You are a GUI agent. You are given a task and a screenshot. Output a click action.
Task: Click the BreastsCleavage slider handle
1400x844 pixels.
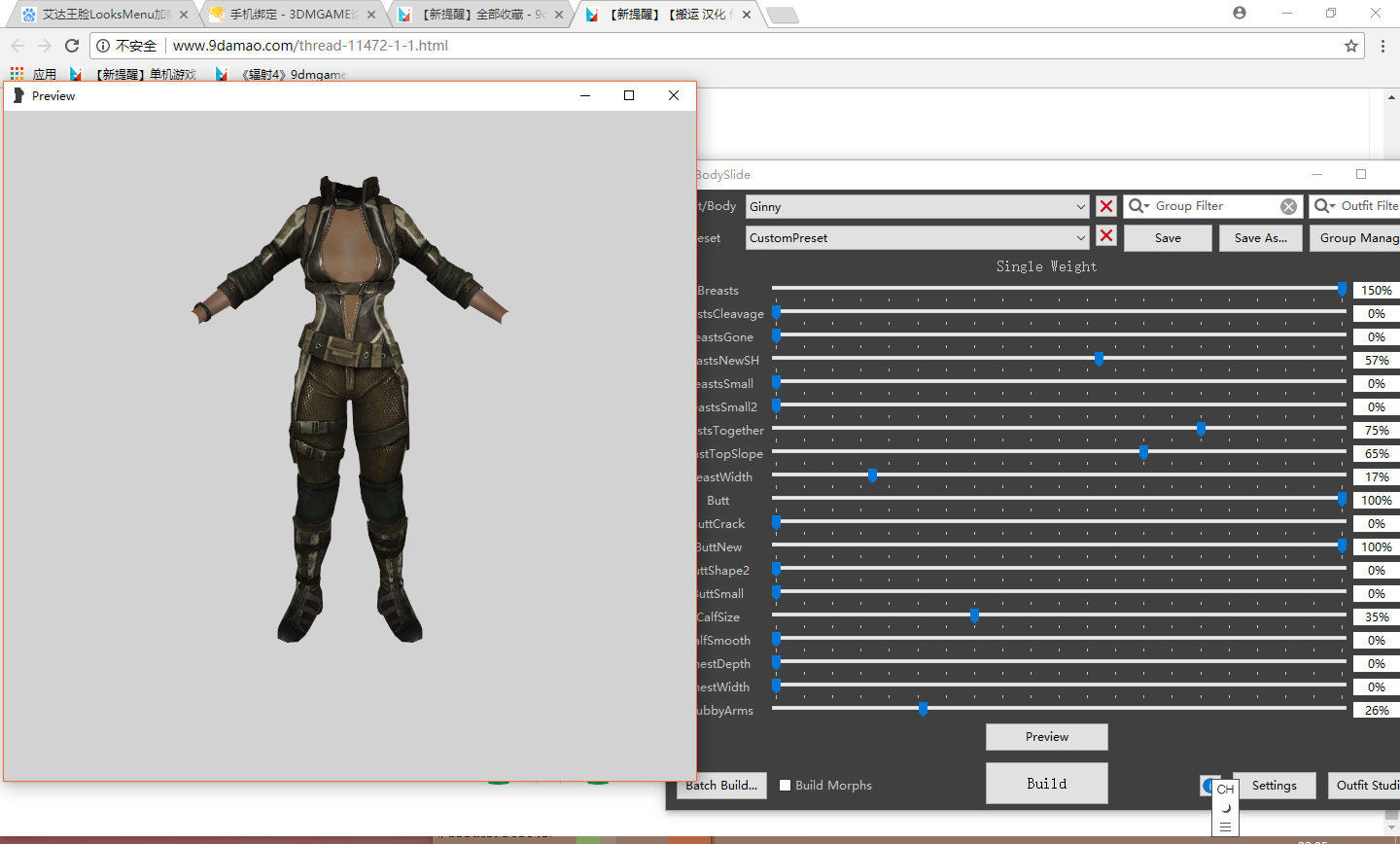click(x=776, y=312)
